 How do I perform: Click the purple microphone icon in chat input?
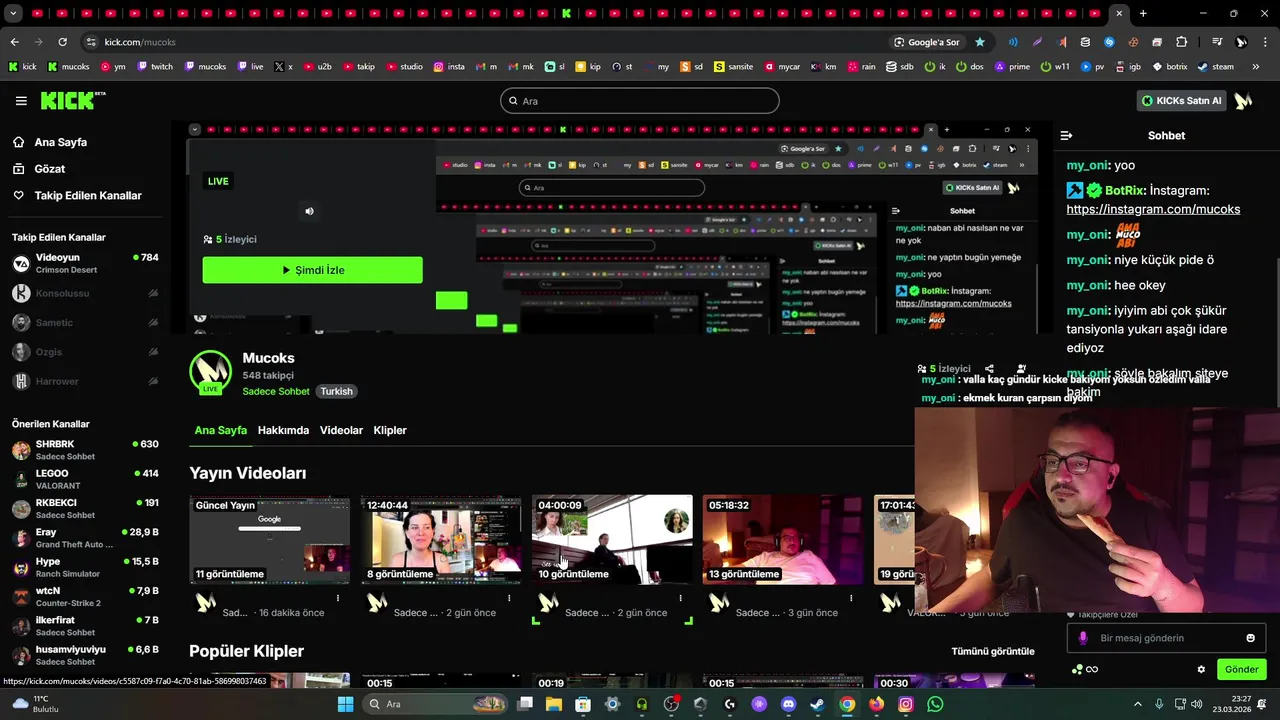1083,638
